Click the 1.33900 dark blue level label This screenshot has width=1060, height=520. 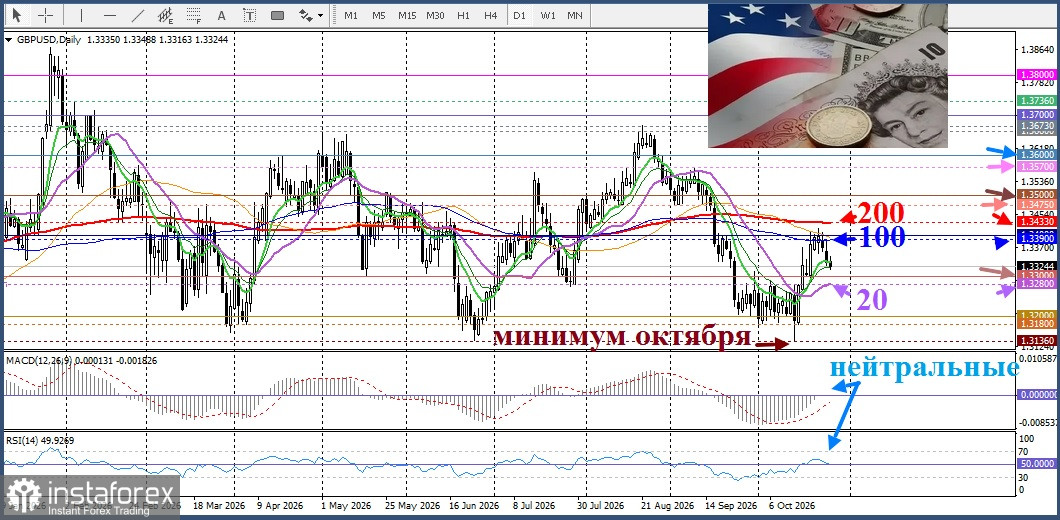[1036, 238]
